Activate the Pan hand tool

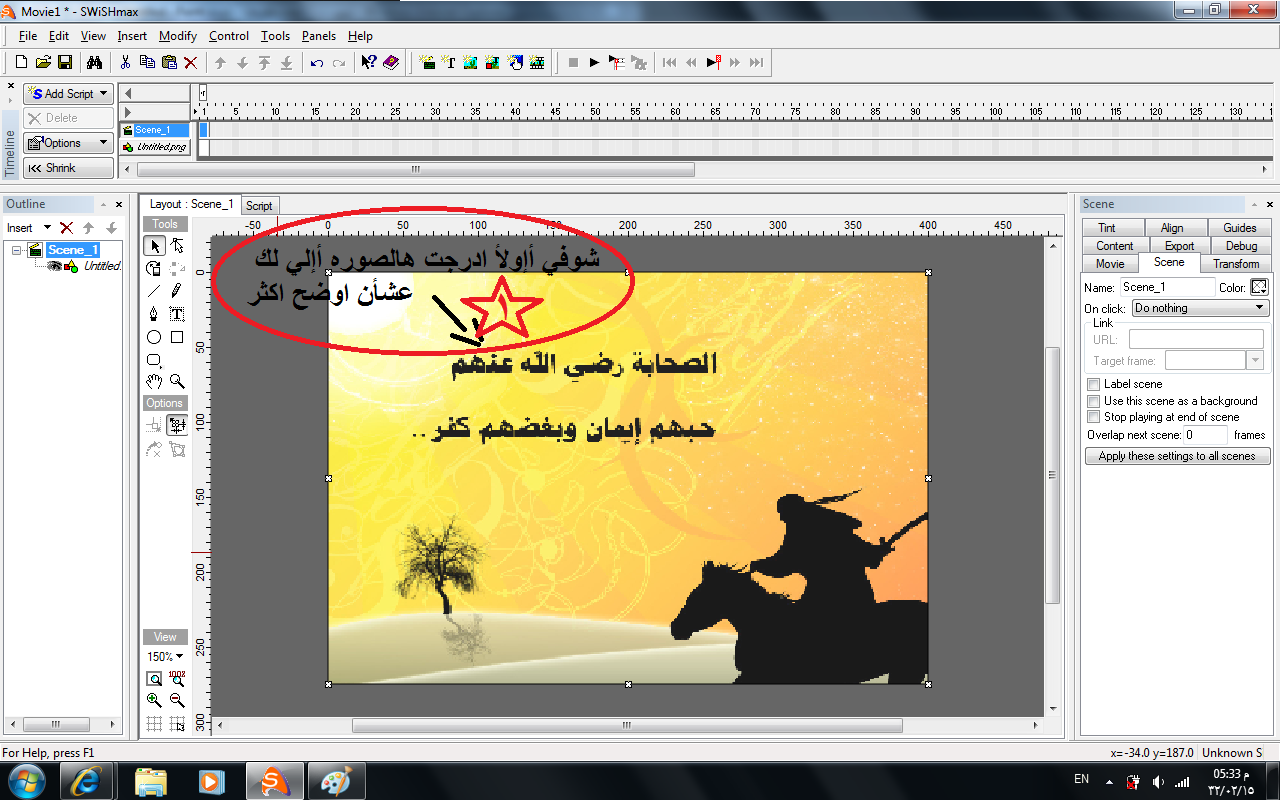tap(154, 381)
